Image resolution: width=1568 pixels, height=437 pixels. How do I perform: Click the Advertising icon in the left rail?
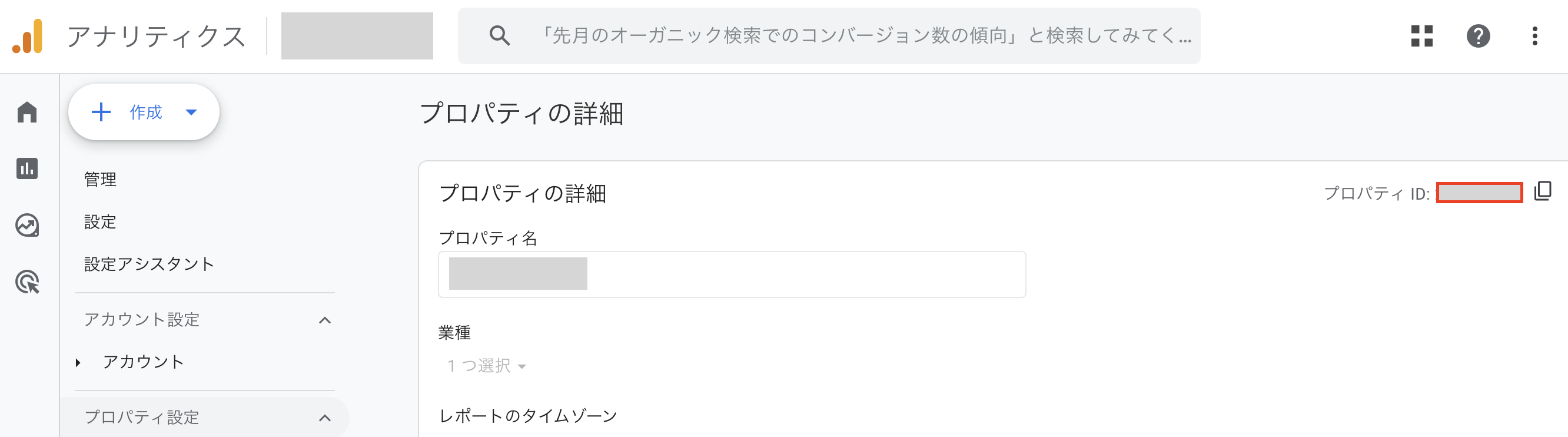(x=27, y=281)
